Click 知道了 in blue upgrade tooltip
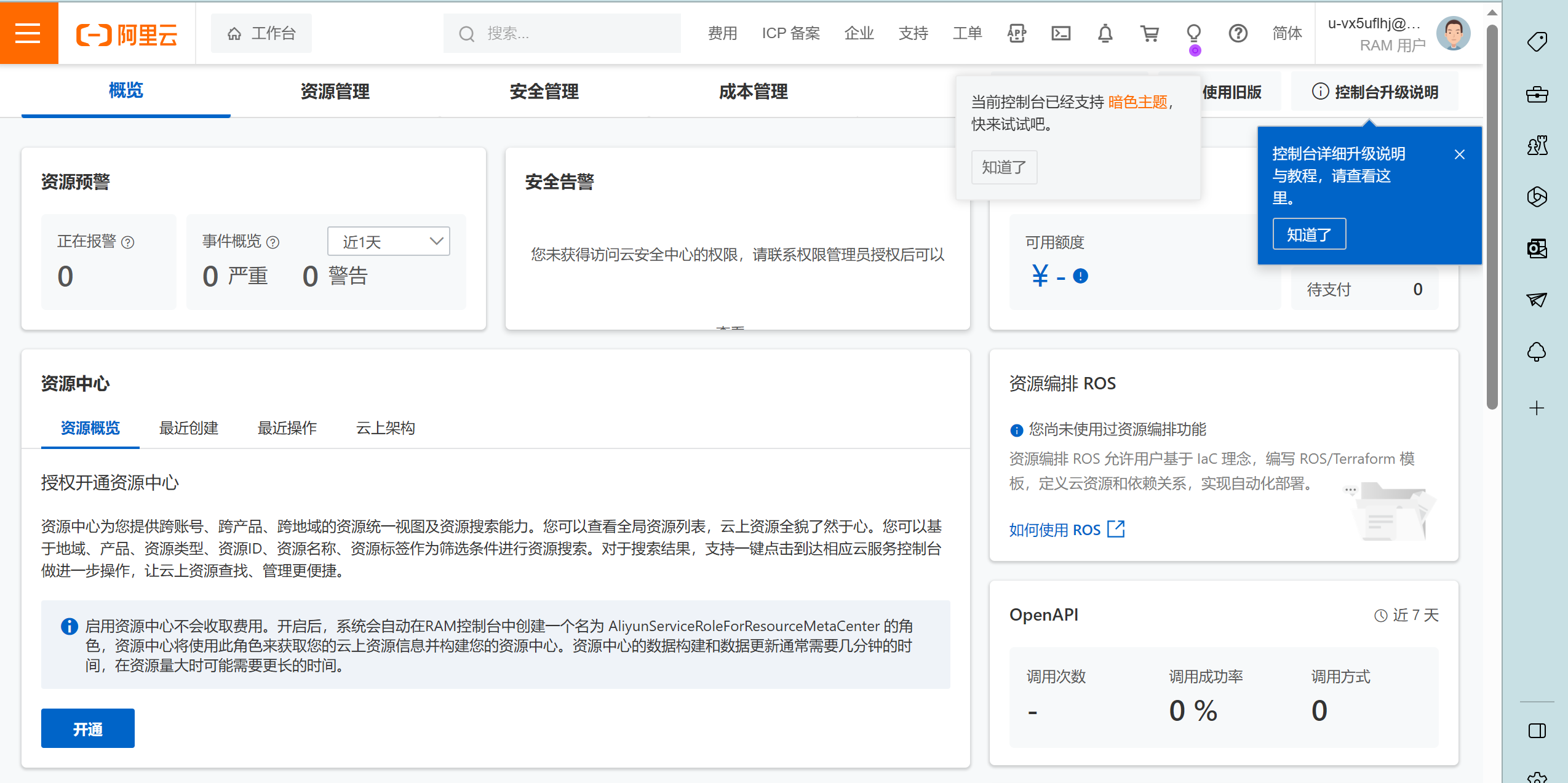The height and width of the screenshot is (783, 1568). pos(1309,234)
